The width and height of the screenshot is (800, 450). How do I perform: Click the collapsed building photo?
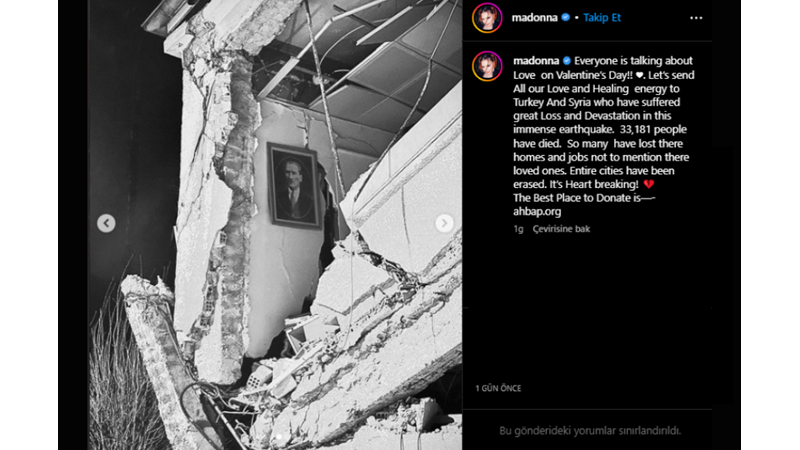[x=276, y=225]
